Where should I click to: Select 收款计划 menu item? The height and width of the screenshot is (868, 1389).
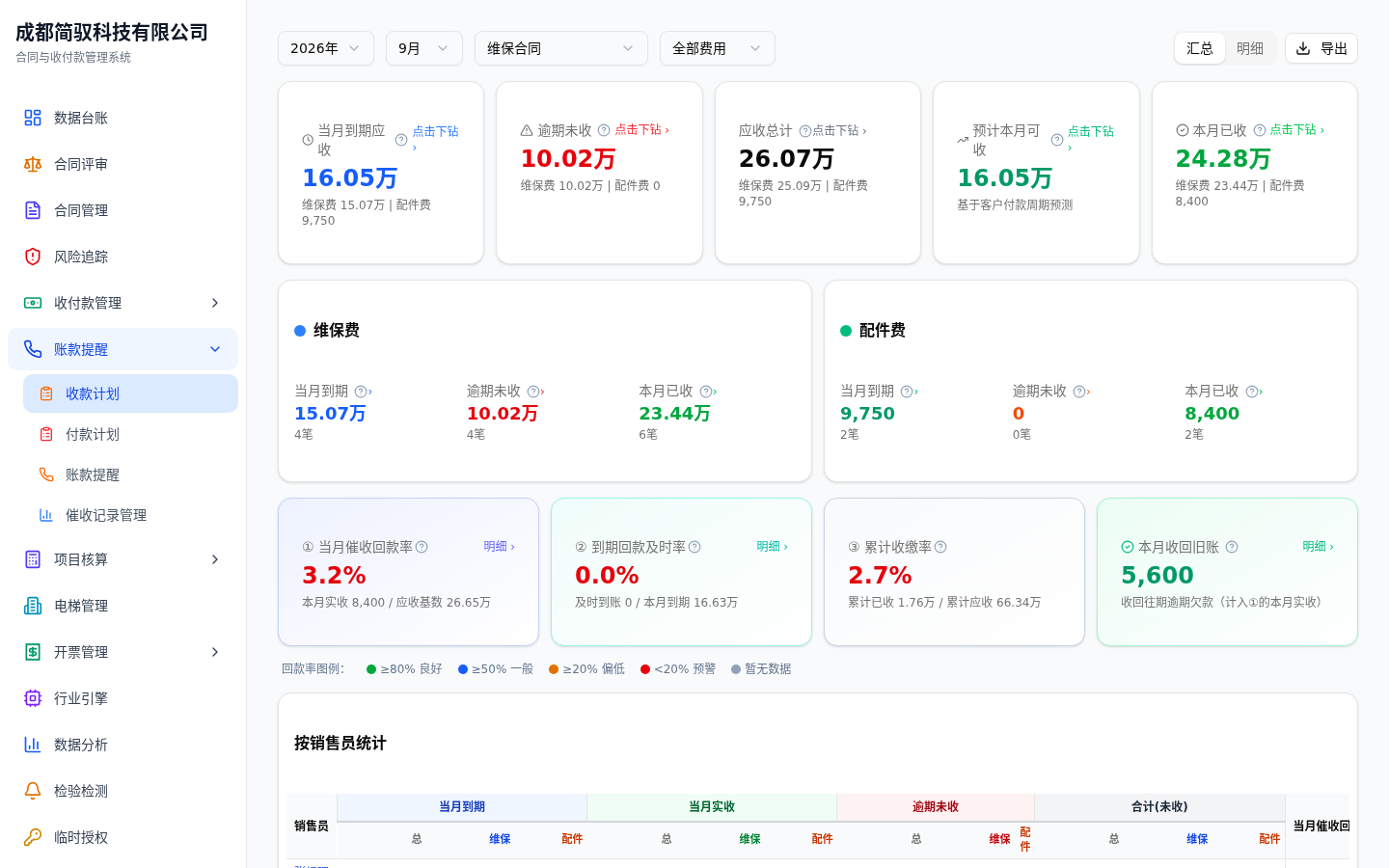130,393
